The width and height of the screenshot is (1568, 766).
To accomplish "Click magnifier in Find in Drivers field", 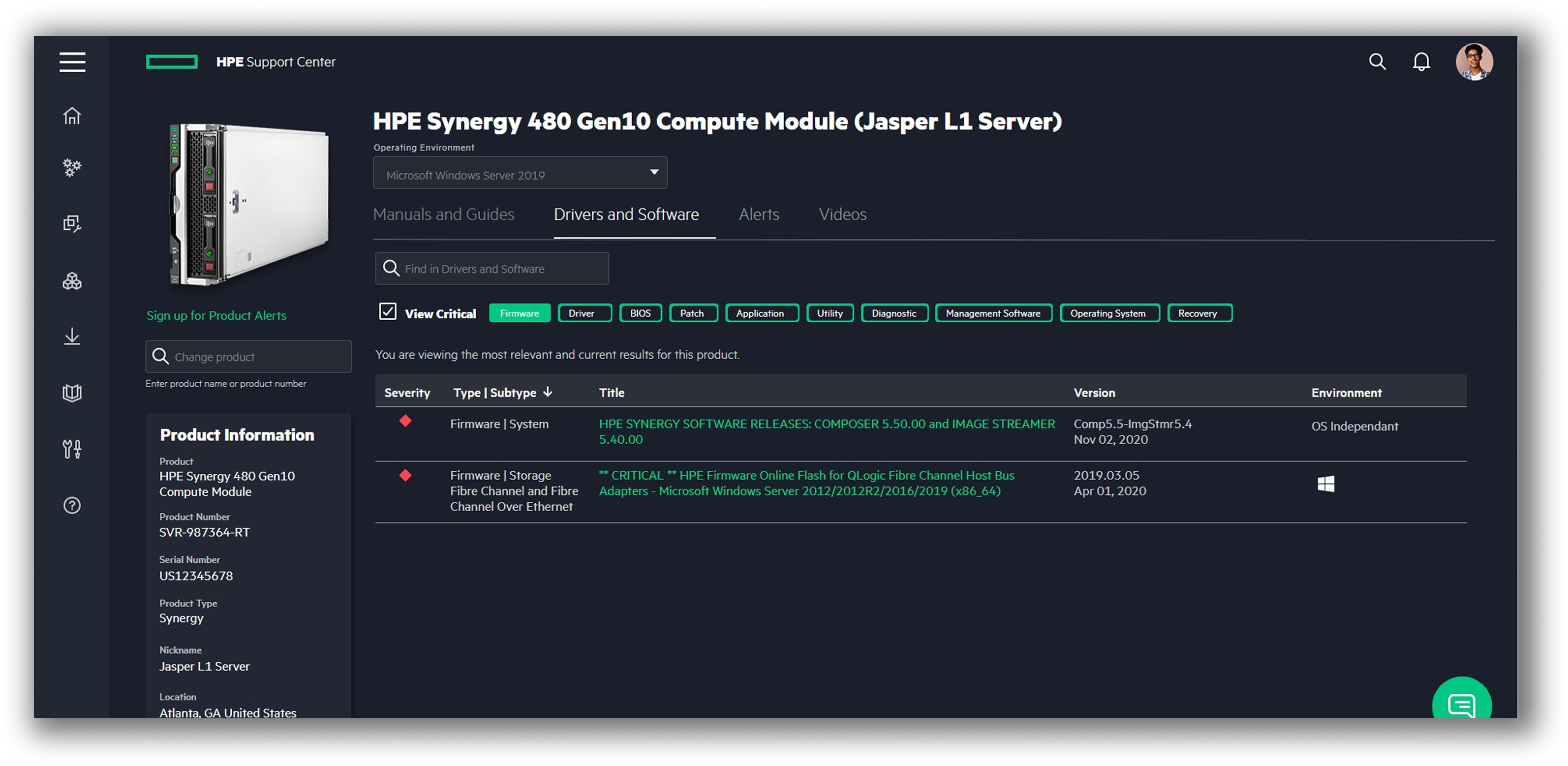I will 391,268.
